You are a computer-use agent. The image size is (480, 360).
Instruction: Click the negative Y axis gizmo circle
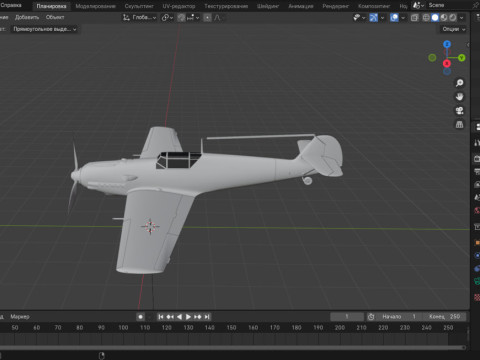pos(432,58)
